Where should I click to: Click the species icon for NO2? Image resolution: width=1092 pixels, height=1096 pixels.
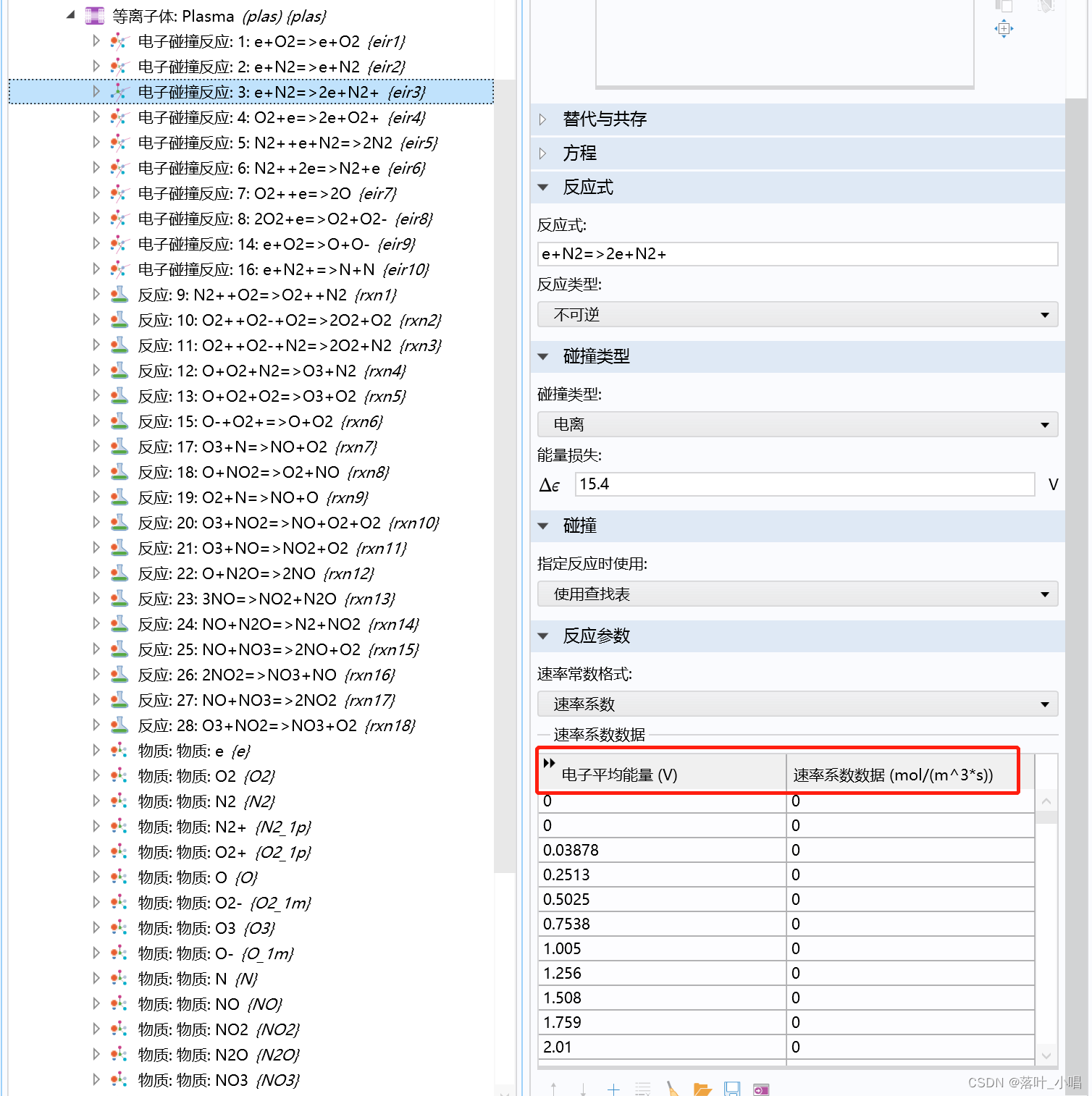119,1029
